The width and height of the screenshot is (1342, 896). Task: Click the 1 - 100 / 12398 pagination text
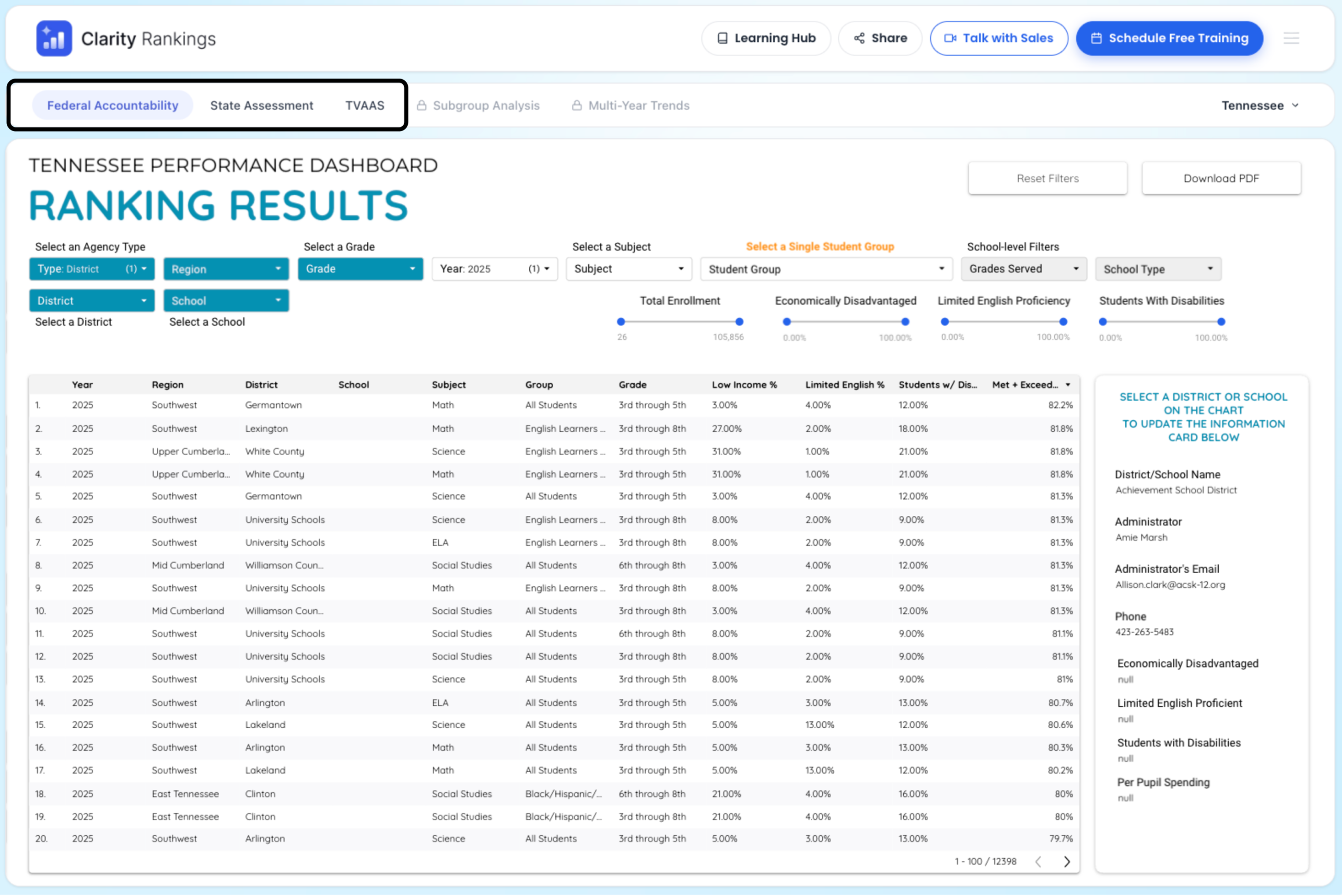(986, 861)
